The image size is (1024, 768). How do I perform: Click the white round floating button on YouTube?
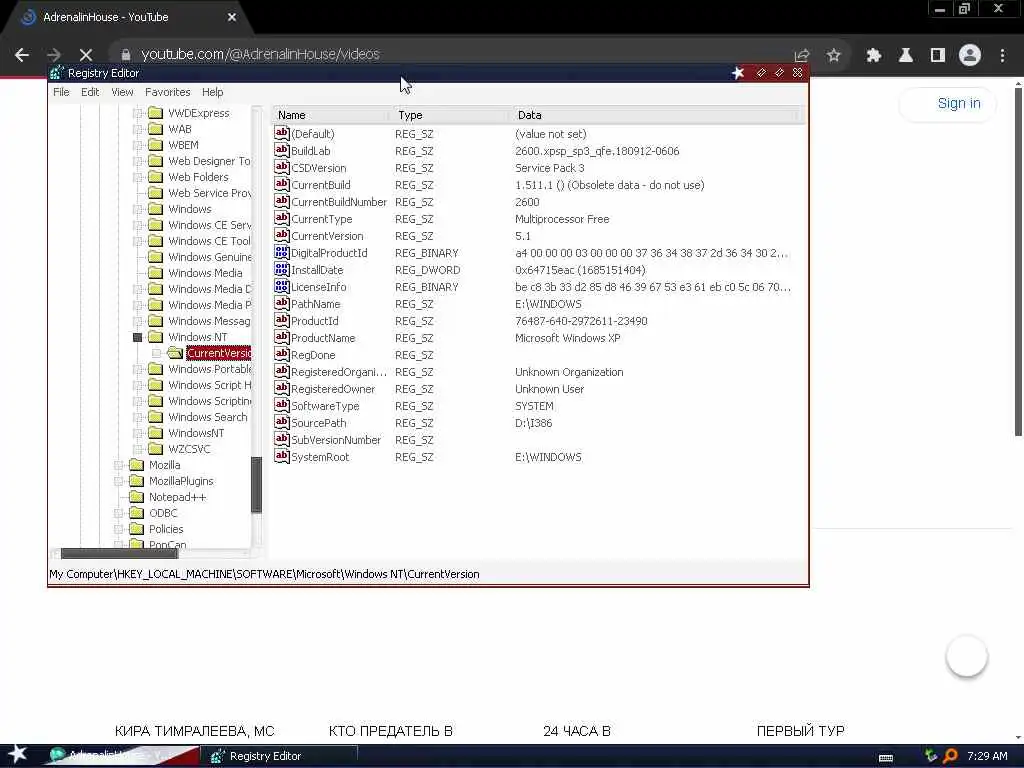coord(967,656)
